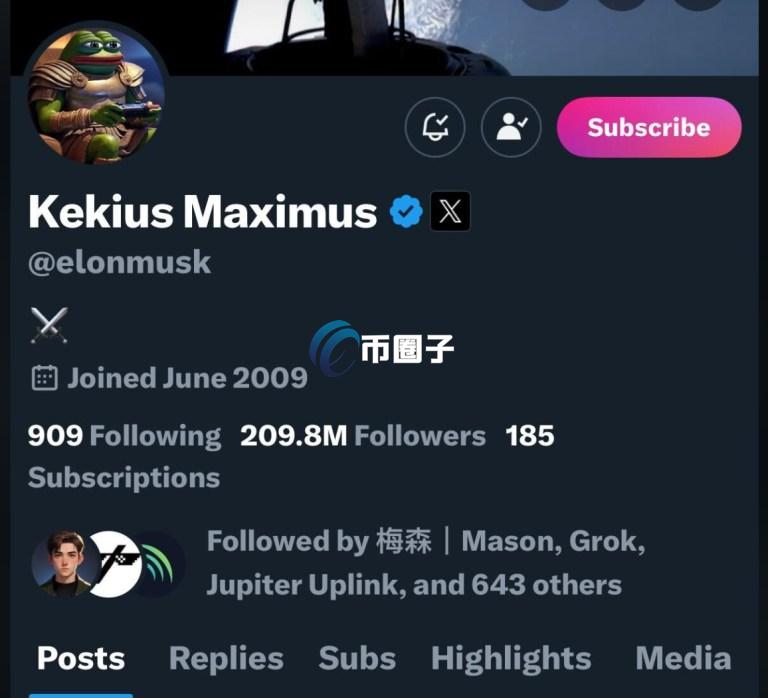Tap the blue verified checkmark badge
768x698 pixels.
pos(406,211)
